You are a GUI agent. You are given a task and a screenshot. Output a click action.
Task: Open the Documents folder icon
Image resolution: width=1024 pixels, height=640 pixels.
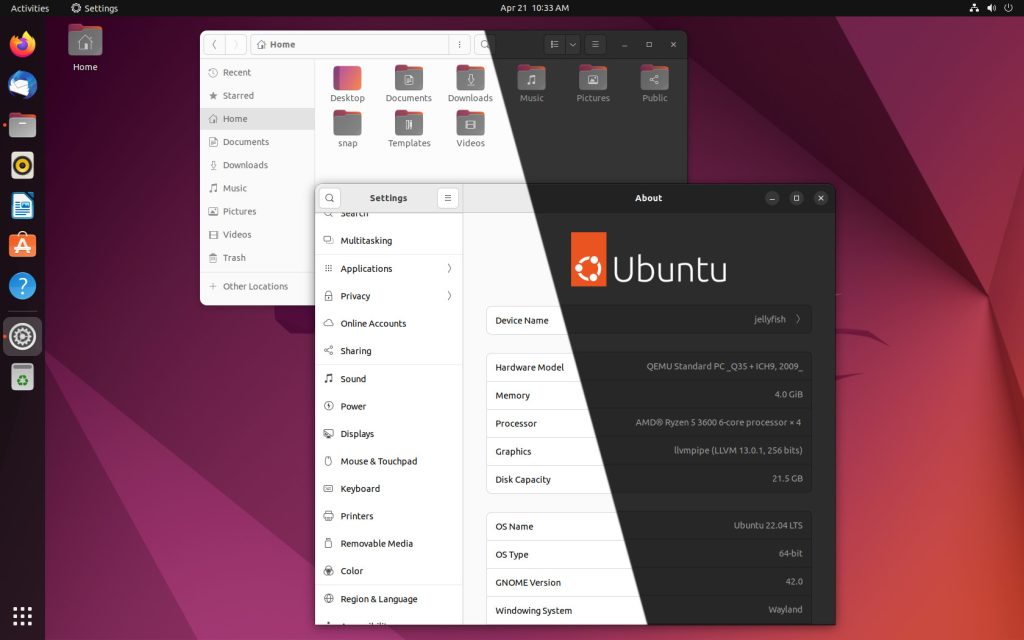[x=408, y=79]
